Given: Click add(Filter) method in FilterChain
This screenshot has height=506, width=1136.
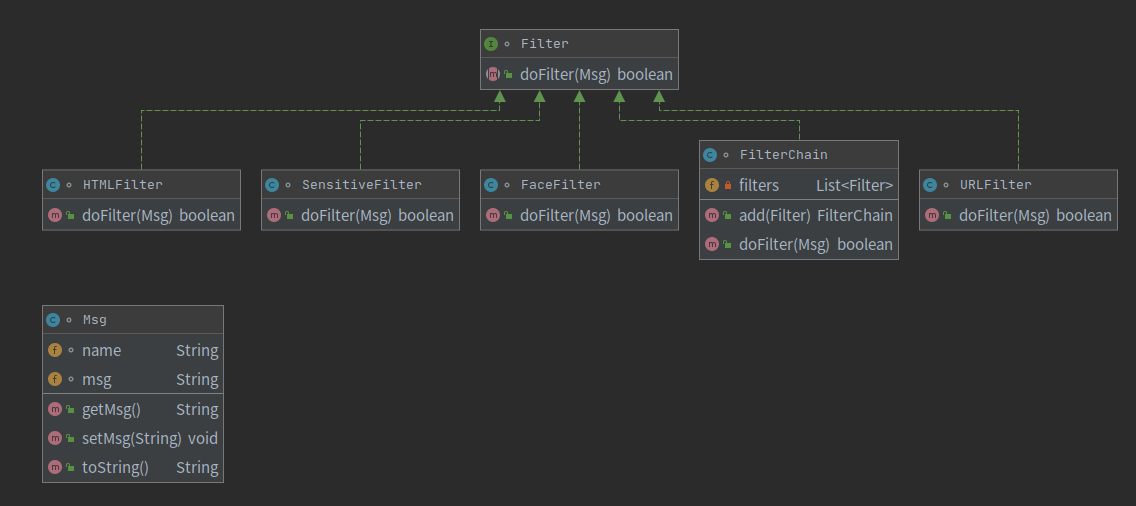Looking at the screenshot, I should click(774, 215).
